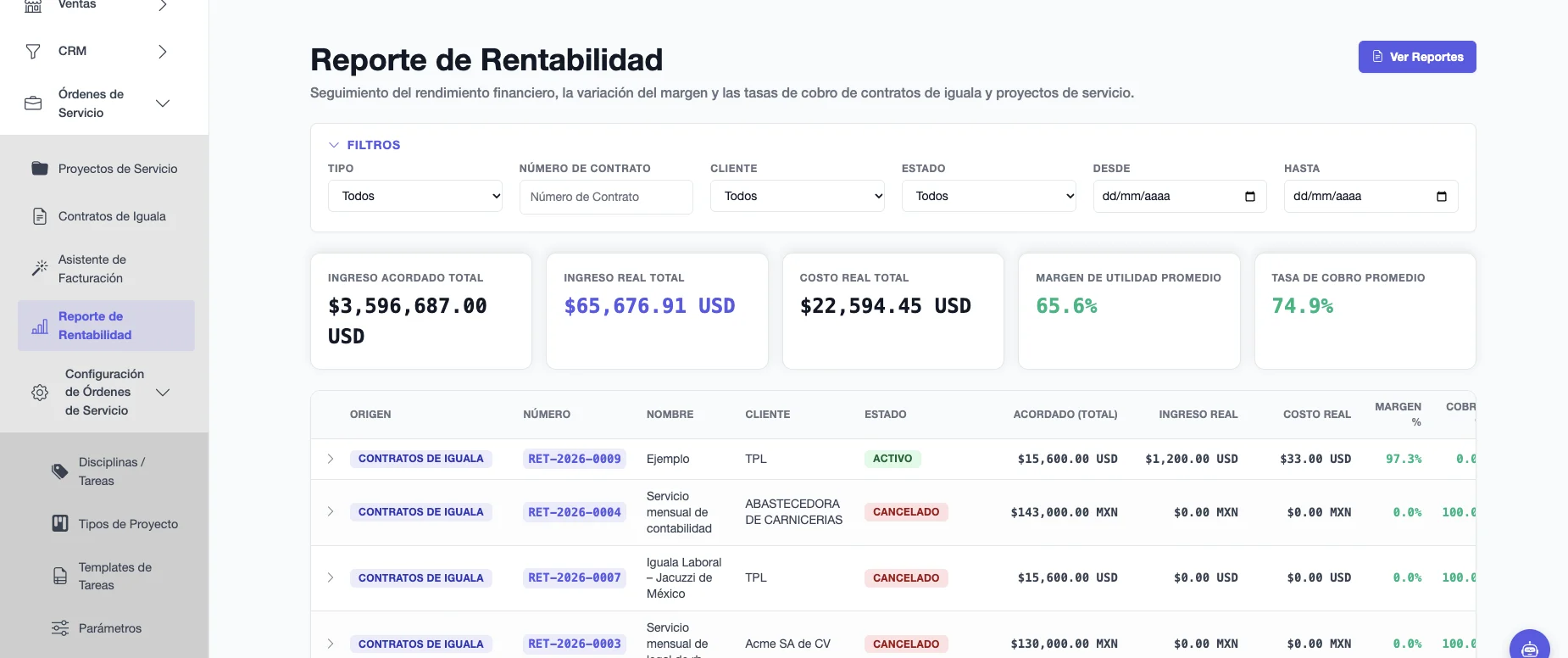Click the Parámetros sliders icon
This screenshot has width=1568, height=658.
point(60,628)
